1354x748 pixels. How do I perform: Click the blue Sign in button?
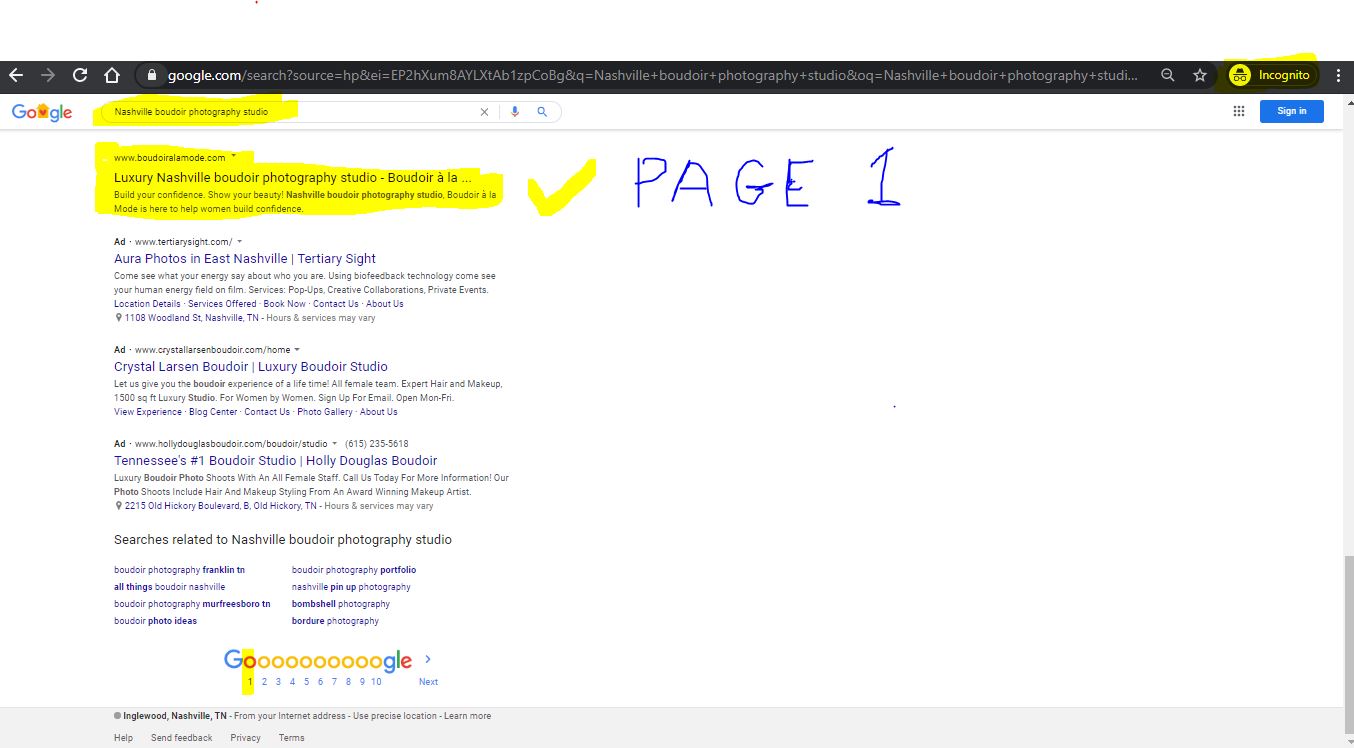pyautogui.click(x=1292, y=111)
